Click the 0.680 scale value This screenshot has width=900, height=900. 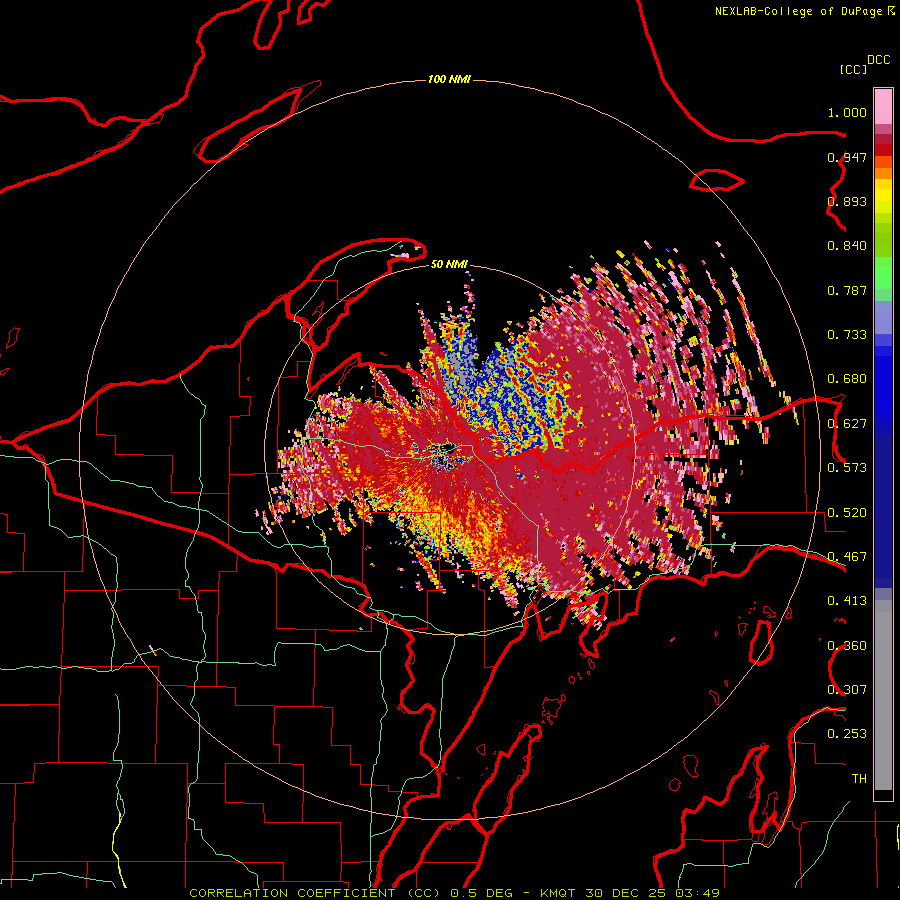click(847, 379)
